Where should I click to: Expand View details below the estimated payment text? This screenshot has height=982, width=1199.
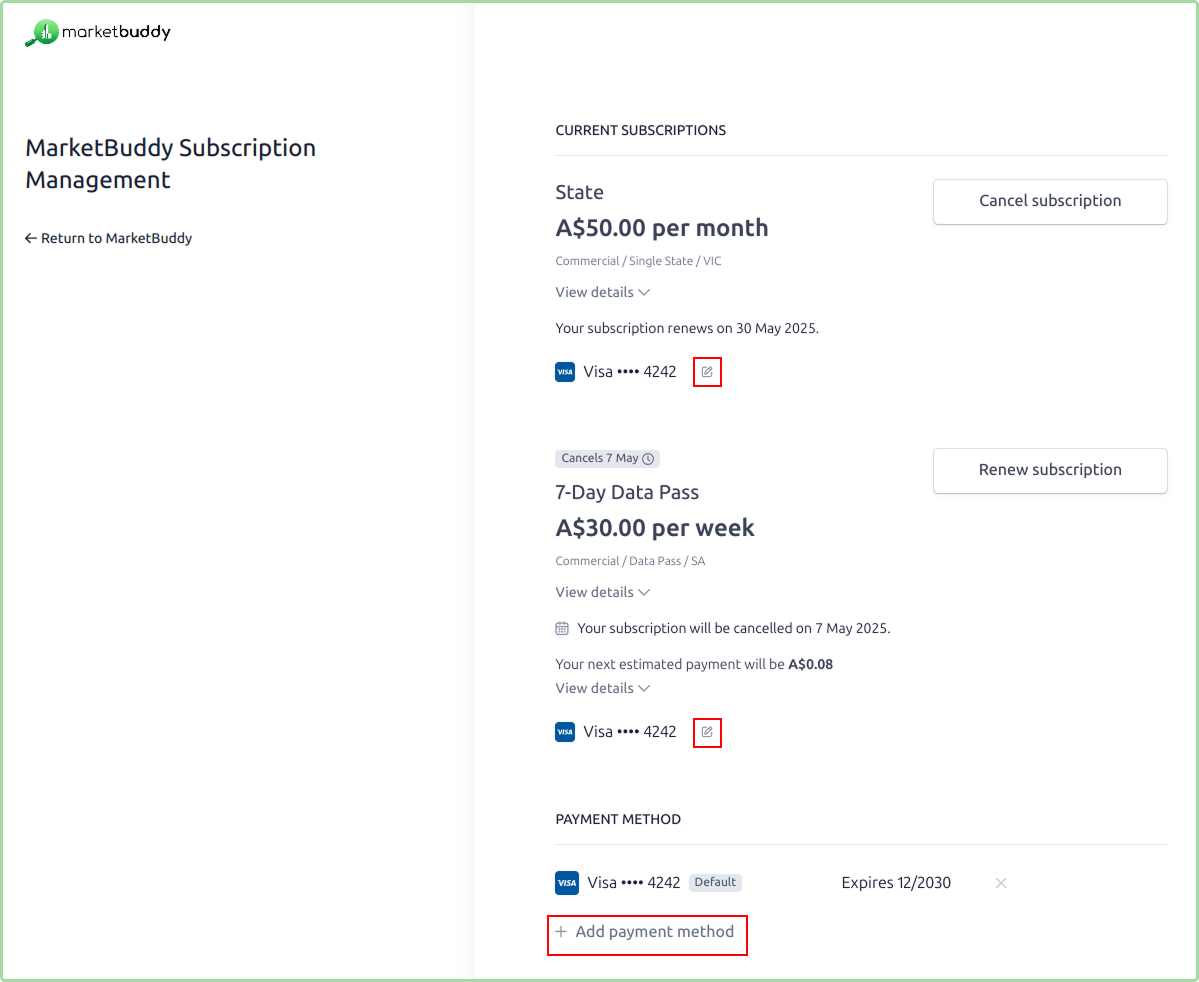coord(602,688)
